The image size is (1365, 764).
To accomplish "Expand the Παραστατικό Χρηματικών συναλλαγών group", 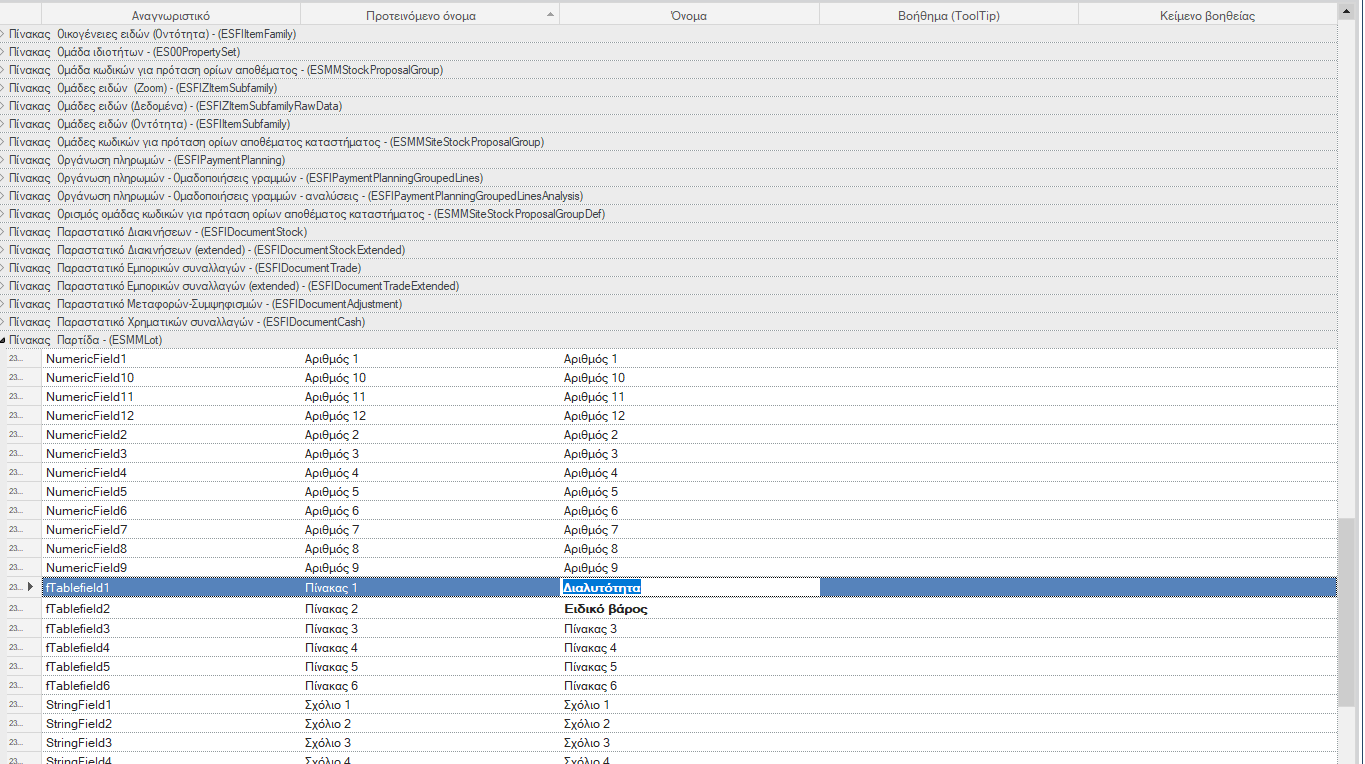I will point(3,322).
